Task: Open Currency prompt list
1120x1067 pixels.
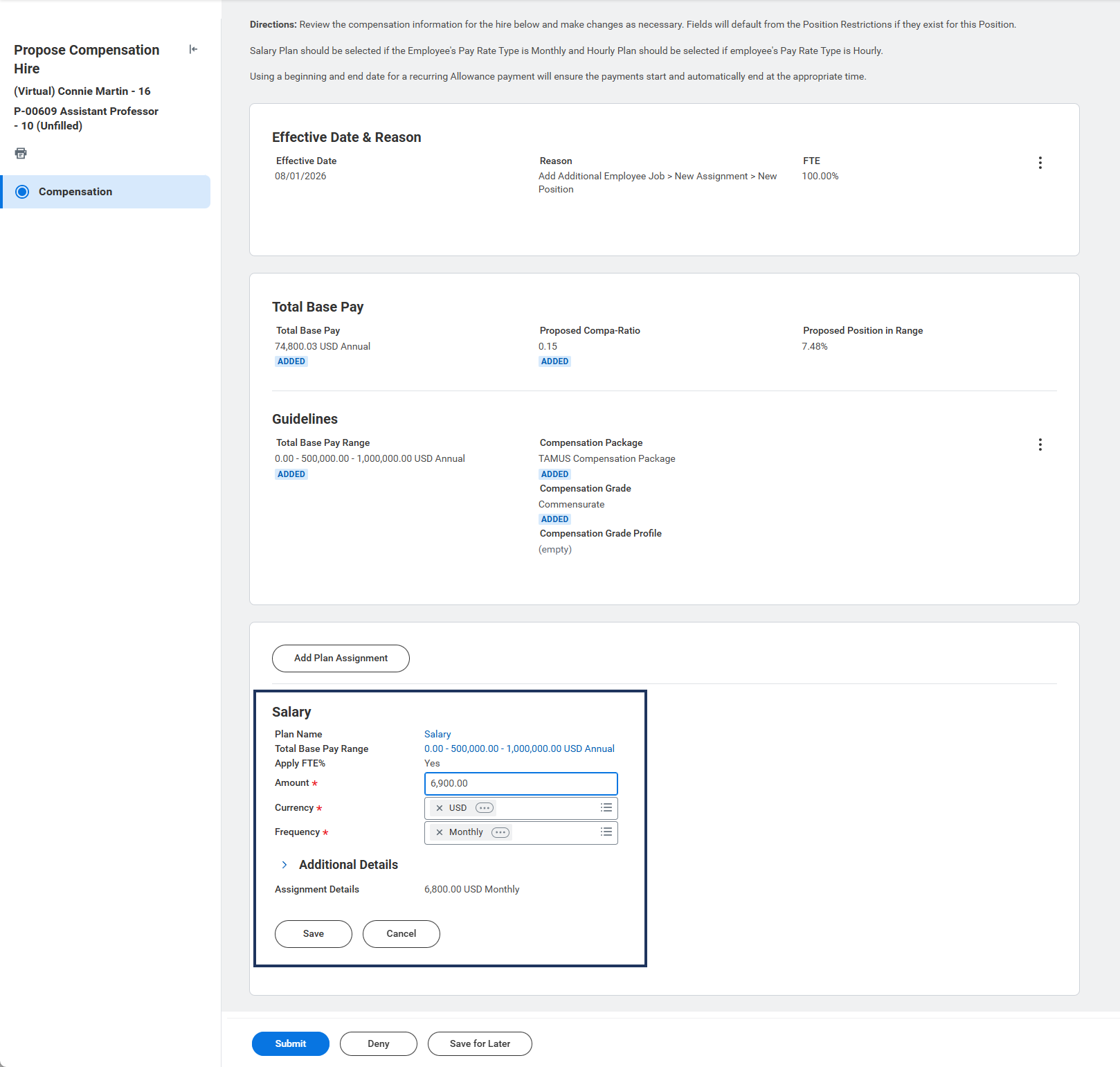Action: pyautogui.click(x=606, y=808)
